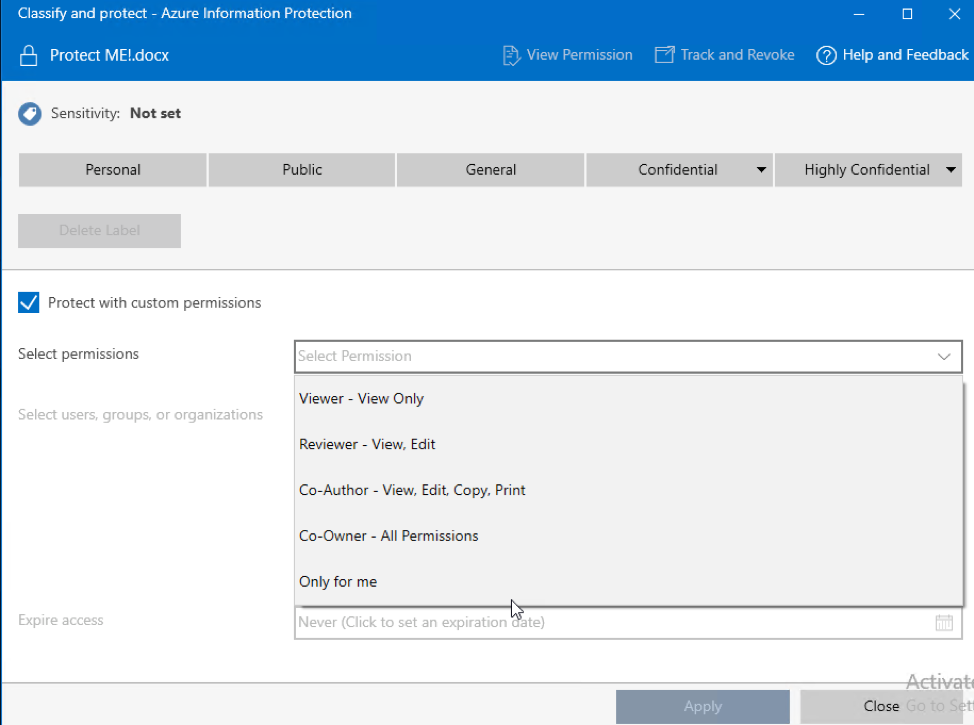
Task: Expand the Confidential label dropdown arrow
Action: [761, 170]
